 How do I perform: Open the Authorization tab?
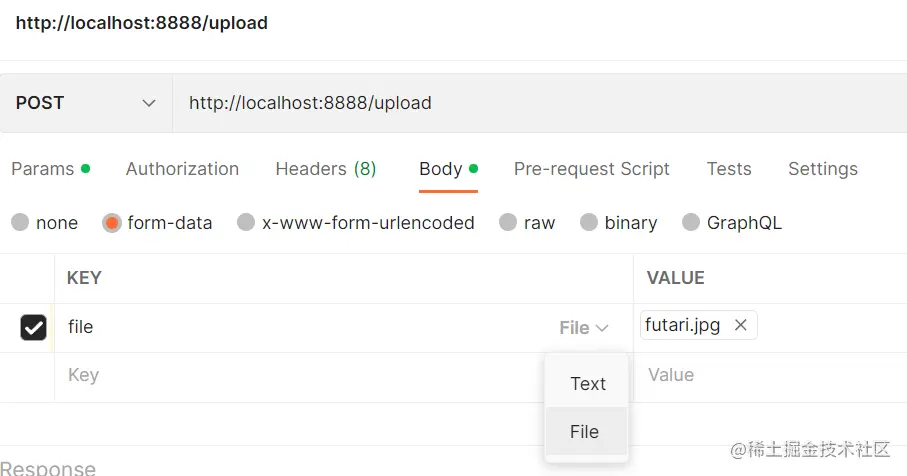tap(182, 169)
